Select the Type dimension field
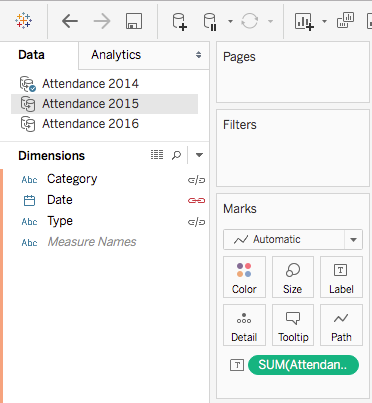 60,221
